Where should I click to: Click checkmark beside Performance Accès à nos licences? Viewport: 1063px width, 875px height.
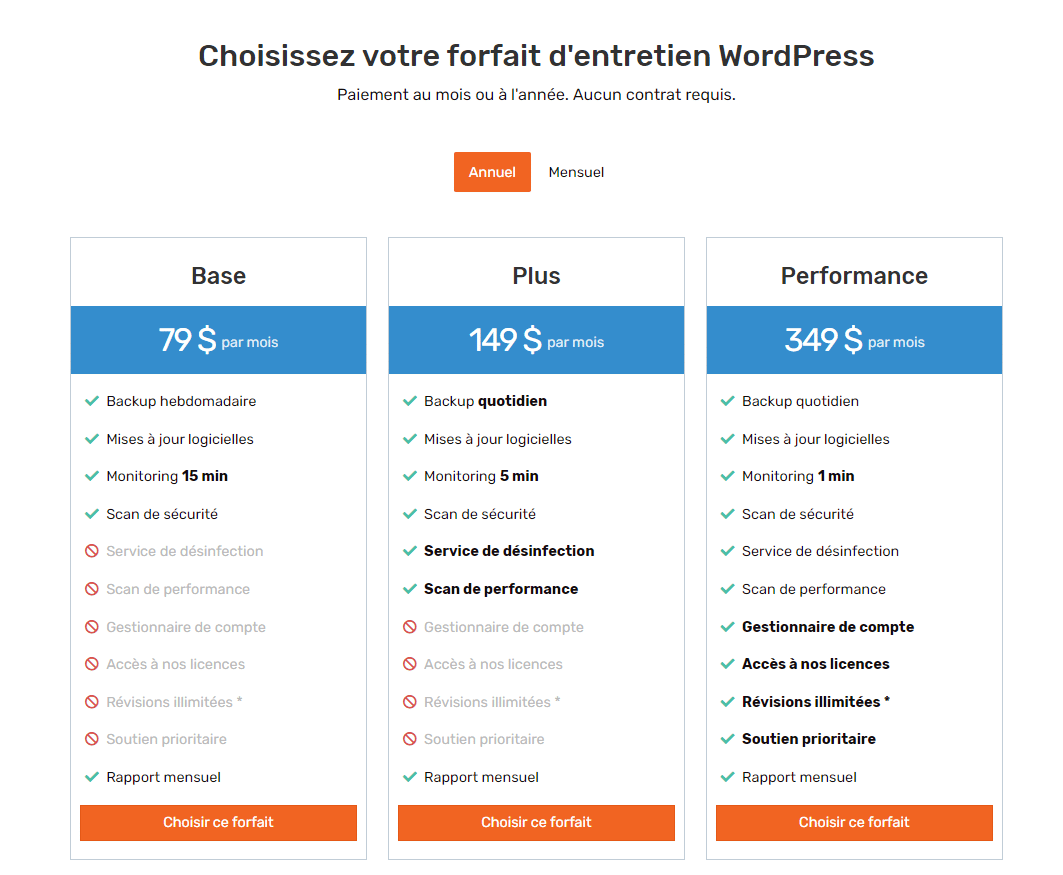(728, 664)
